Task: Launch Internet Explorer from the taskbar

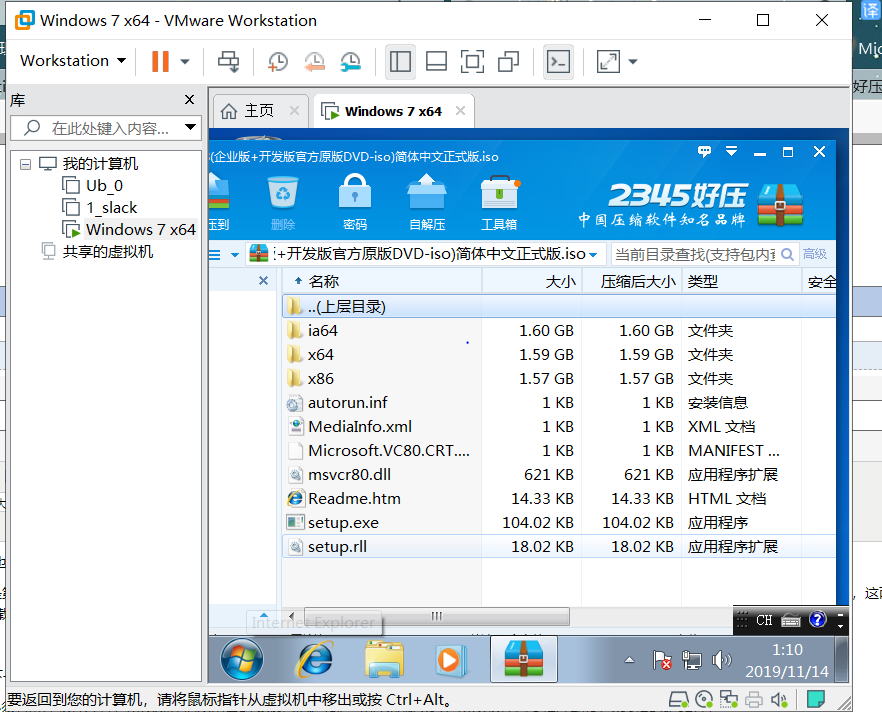Action: 314,659
